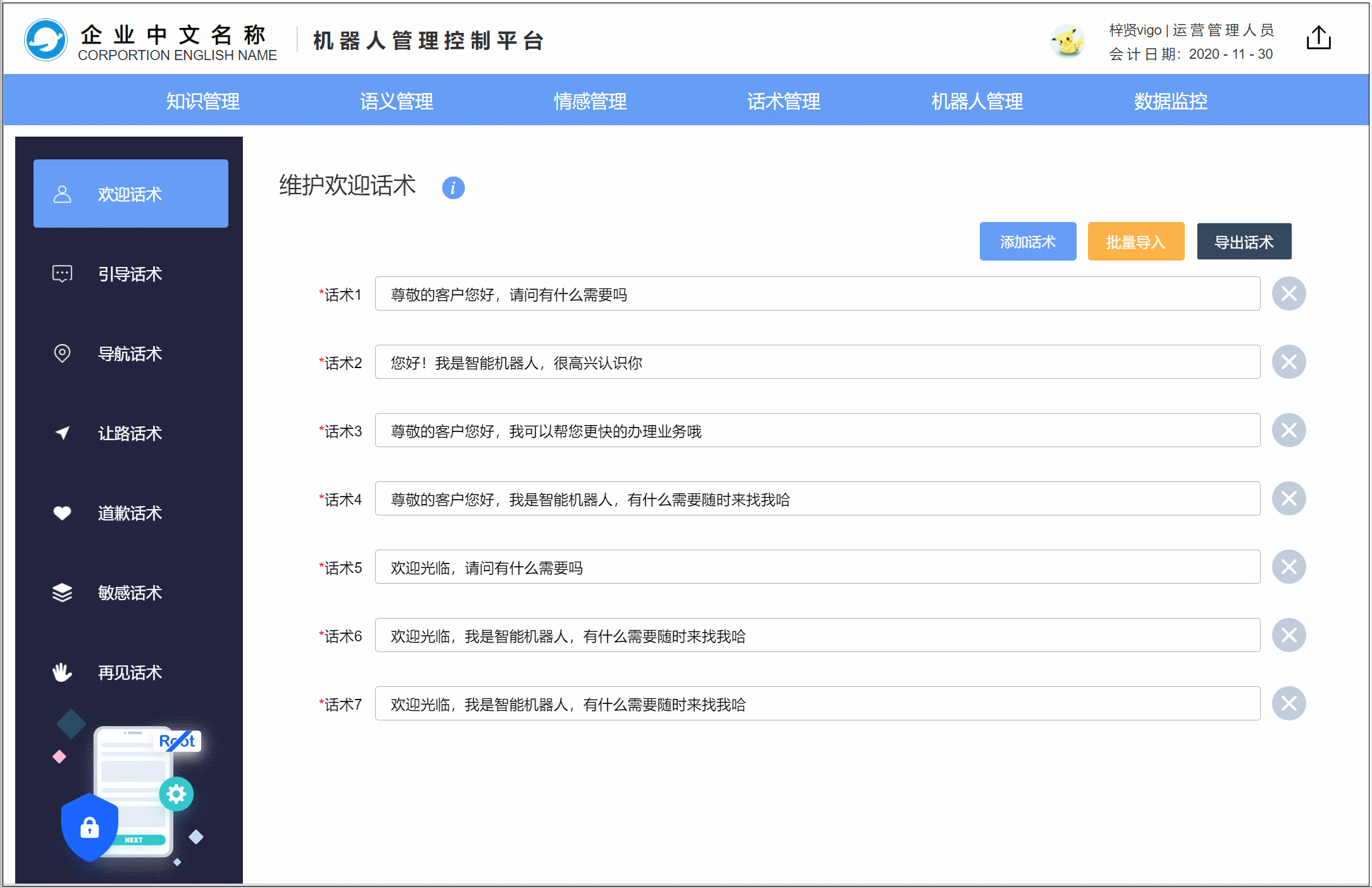The width and height of the screenshot is (1372, 888).
Task: Delete 话术5 using its X icon
Action: (1289, 567)
